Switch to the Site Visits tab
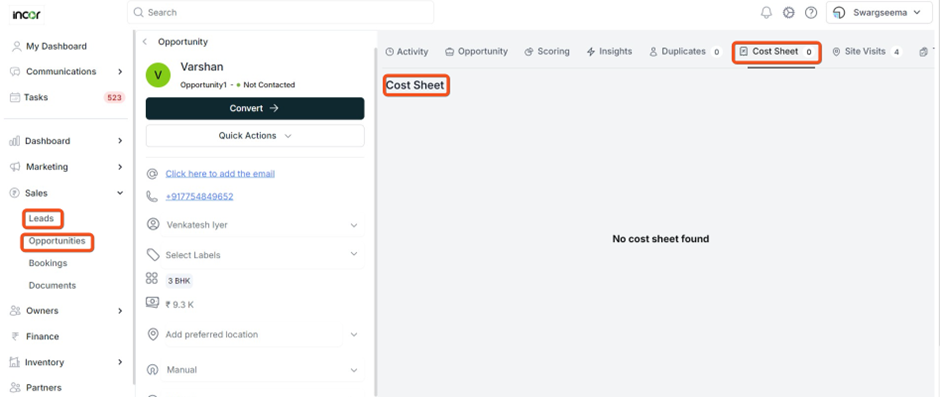 tap(867, 52)
